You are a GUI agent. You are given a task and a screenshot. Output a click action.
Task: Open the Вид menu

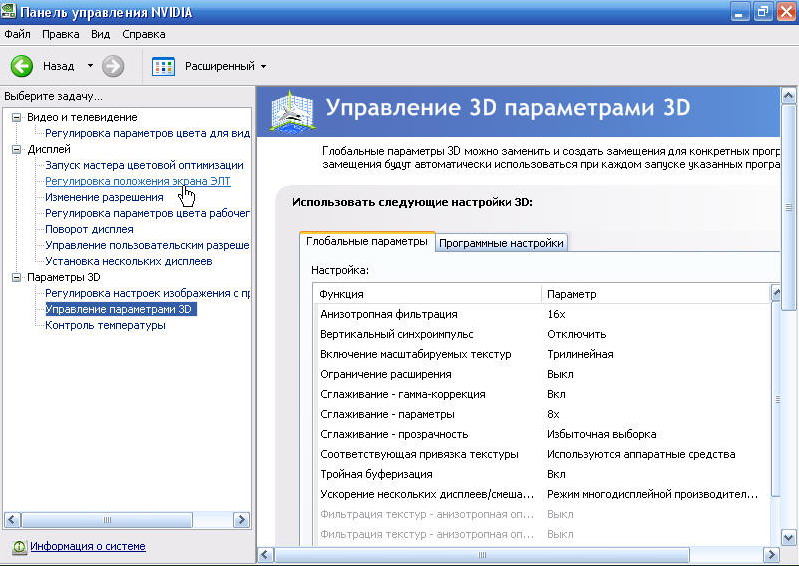tap(100, 34)
